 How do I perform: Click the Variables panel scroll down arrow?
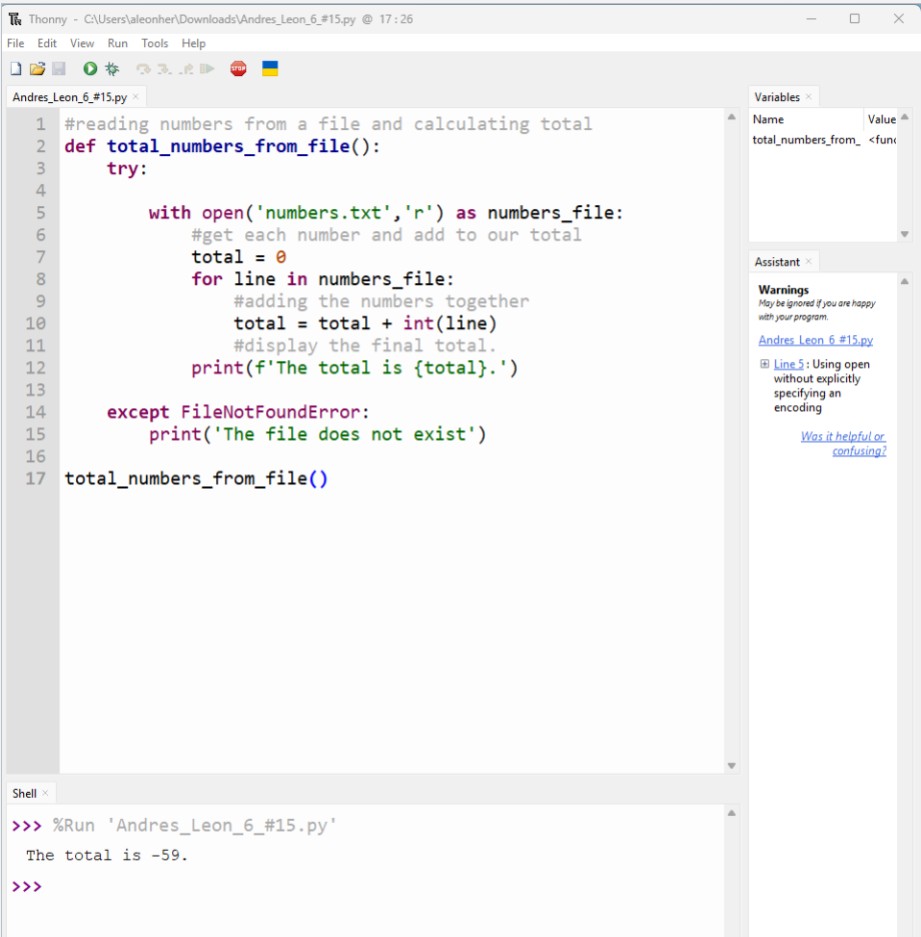click(x=905, y=234)
